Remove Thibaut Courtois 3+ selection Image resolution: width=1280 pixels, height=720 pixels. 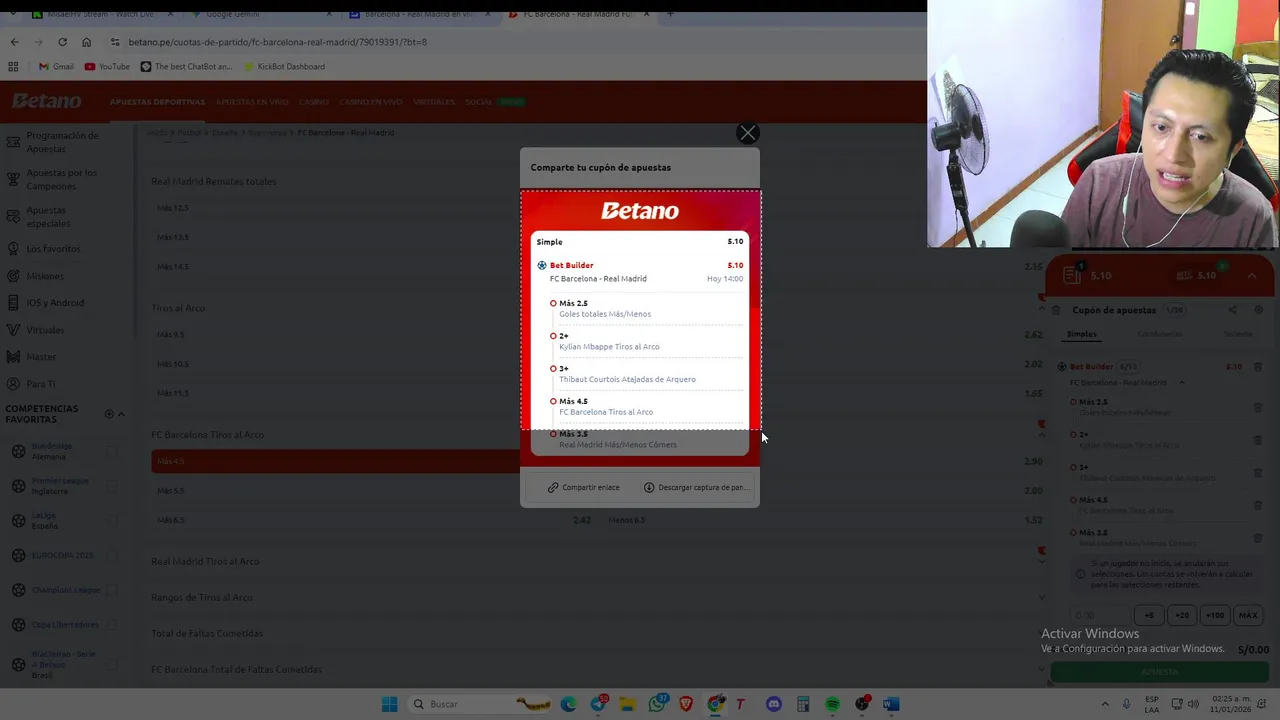[1258, 473]
